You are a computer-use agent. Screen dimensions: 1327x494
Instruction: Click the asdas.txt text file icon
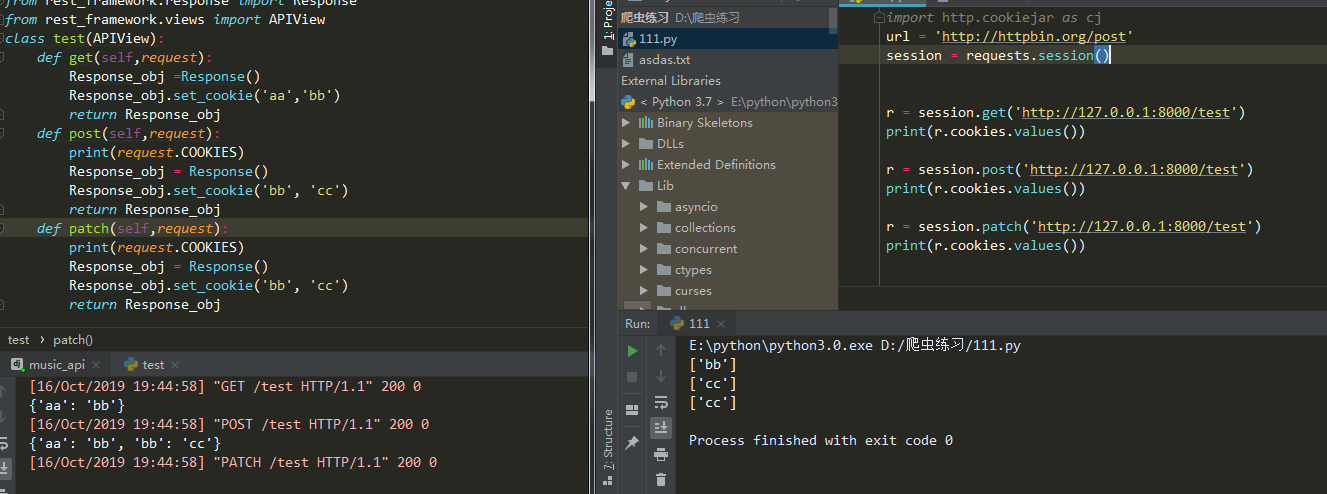629,60
